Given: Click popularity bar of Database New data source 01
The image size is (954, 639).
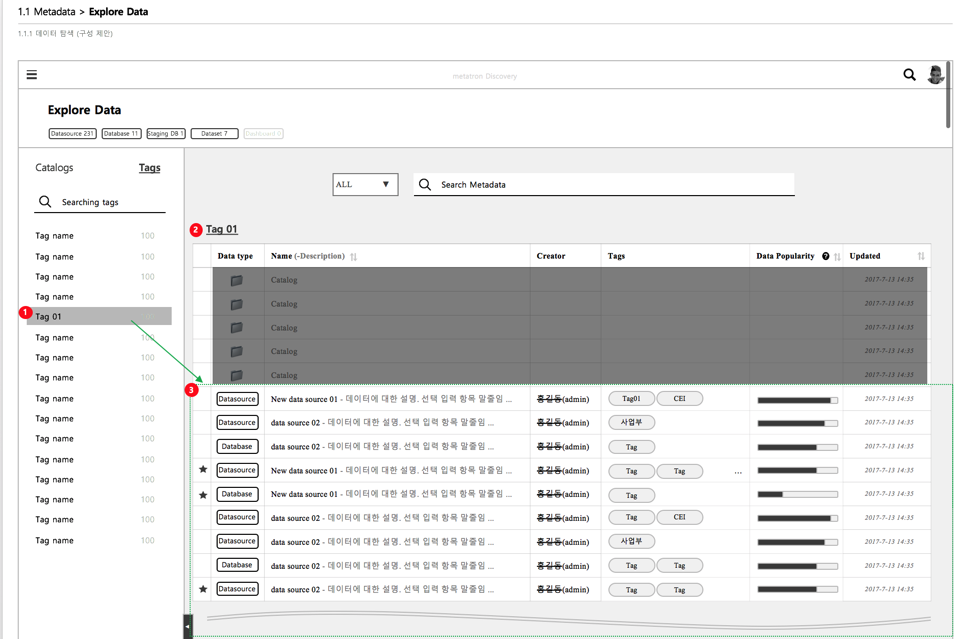Looking at the screenshot, I should click(797, 494).
